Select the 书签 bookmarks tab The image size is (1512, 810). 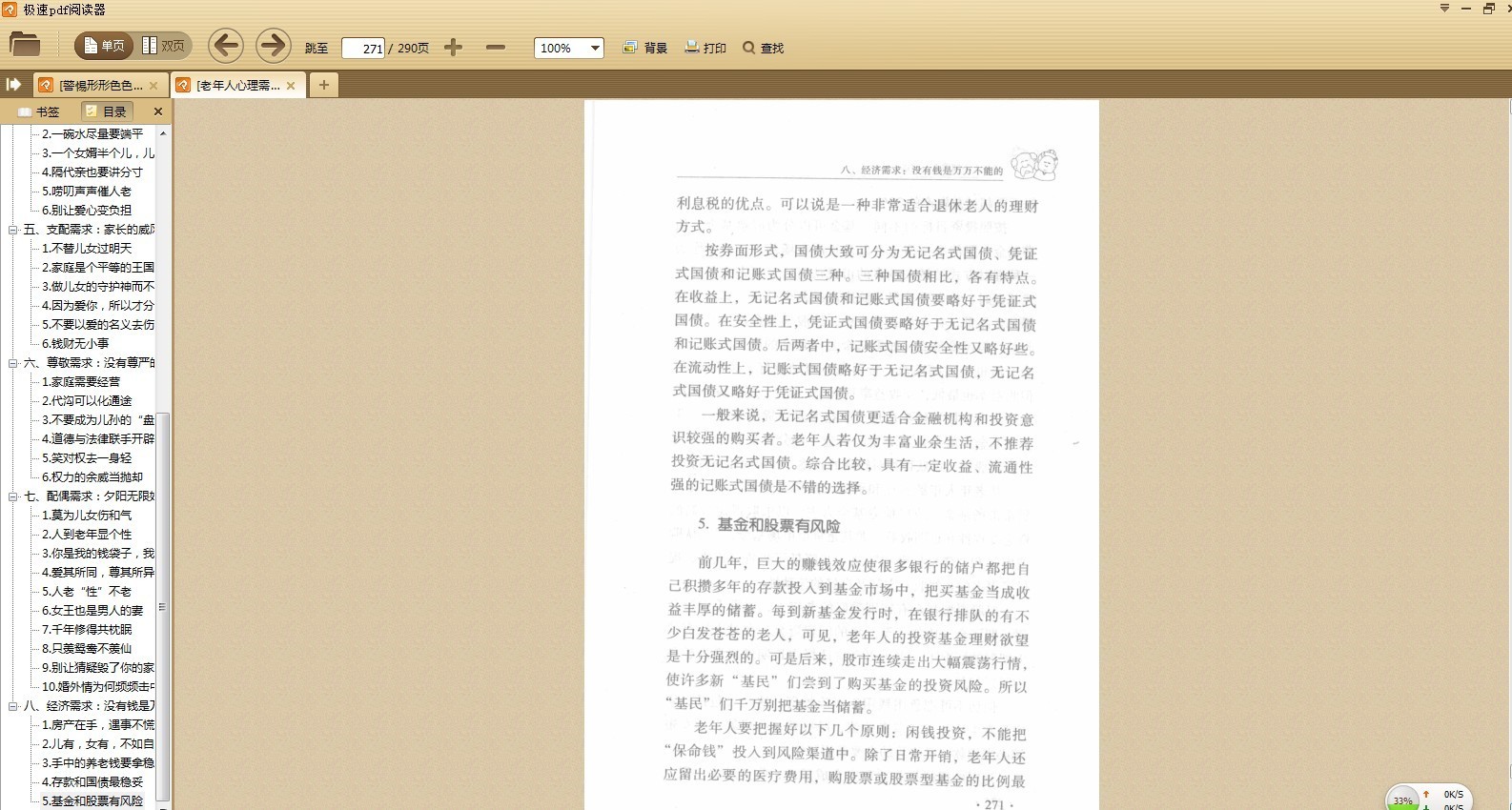tap(39, 111)
